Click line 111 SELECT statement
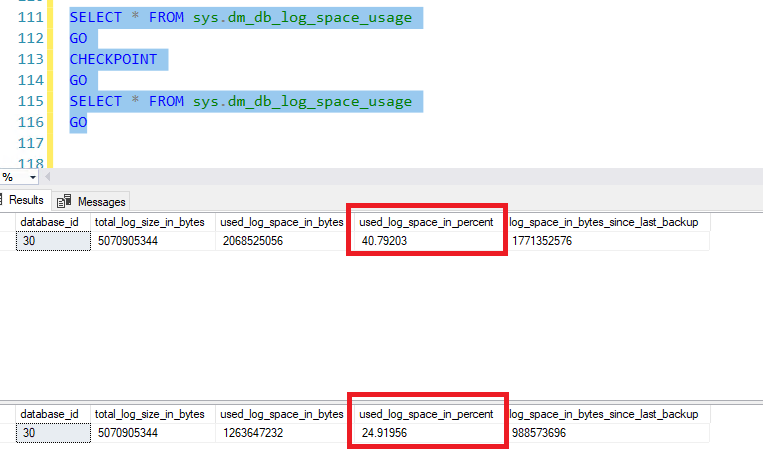The image size is (763, 465). (241, 18)
